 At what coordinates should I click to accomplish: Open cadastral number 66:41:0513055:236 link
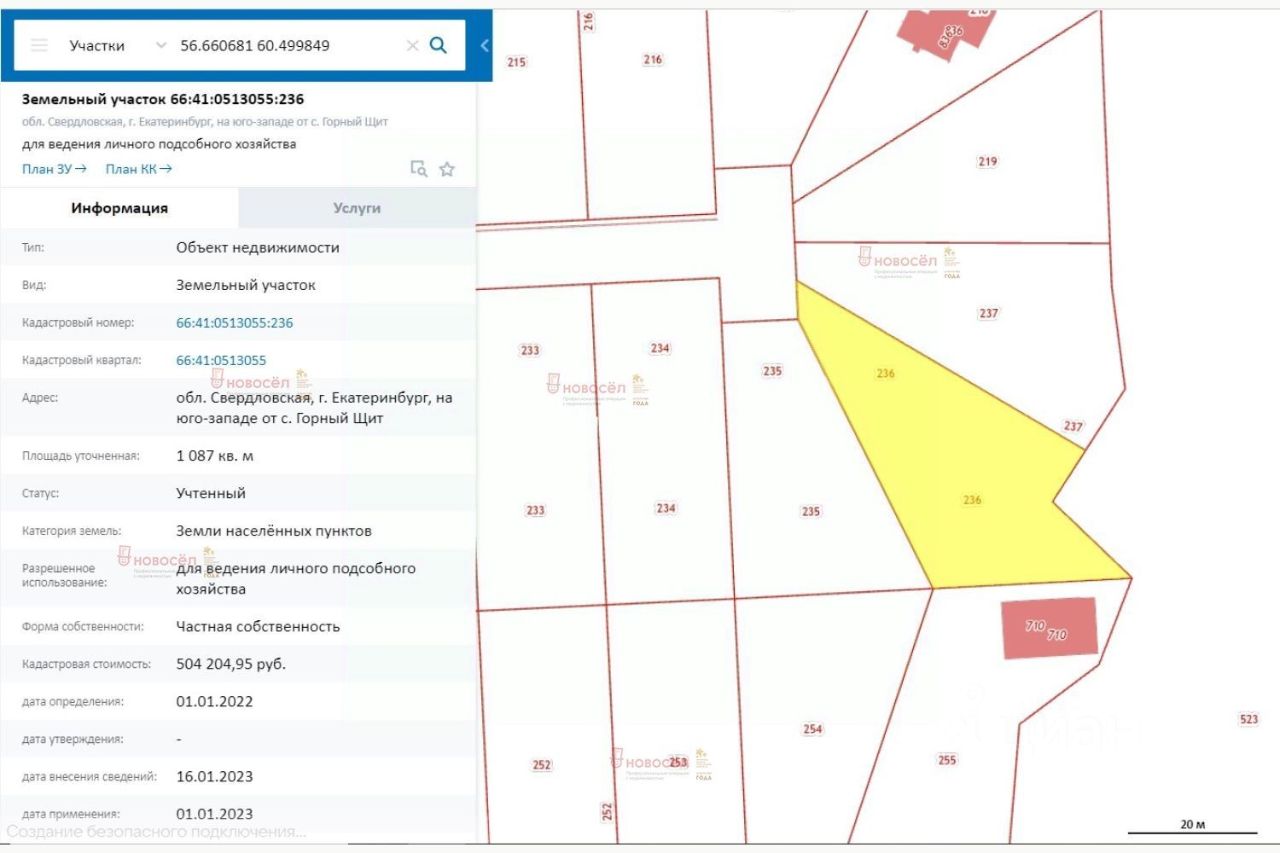234,323
